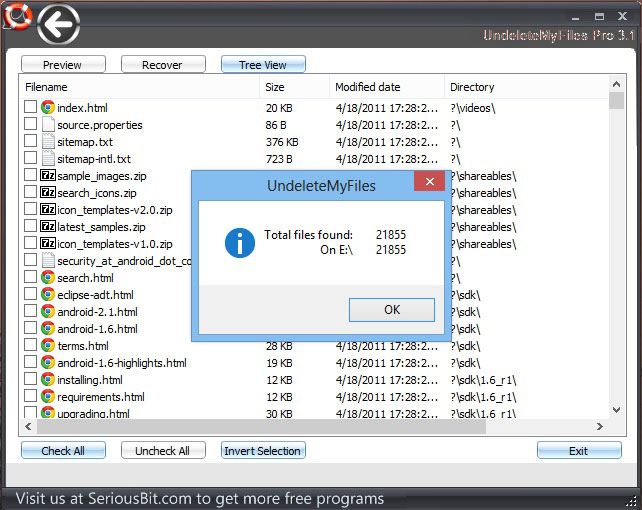
Task: Check the box for index.html
Action: (30, 106)
